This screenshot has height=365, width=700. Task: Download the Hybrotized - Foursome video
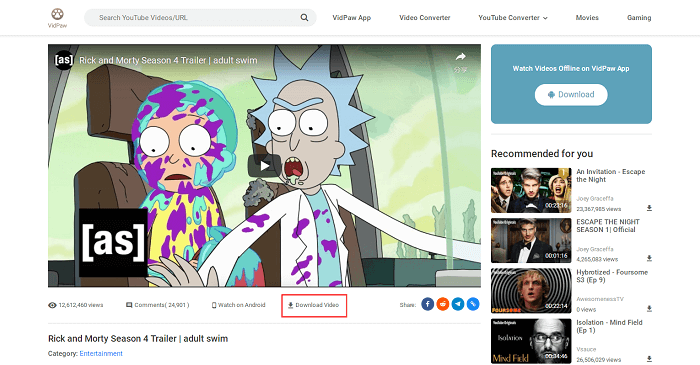(x=649, y=309)
